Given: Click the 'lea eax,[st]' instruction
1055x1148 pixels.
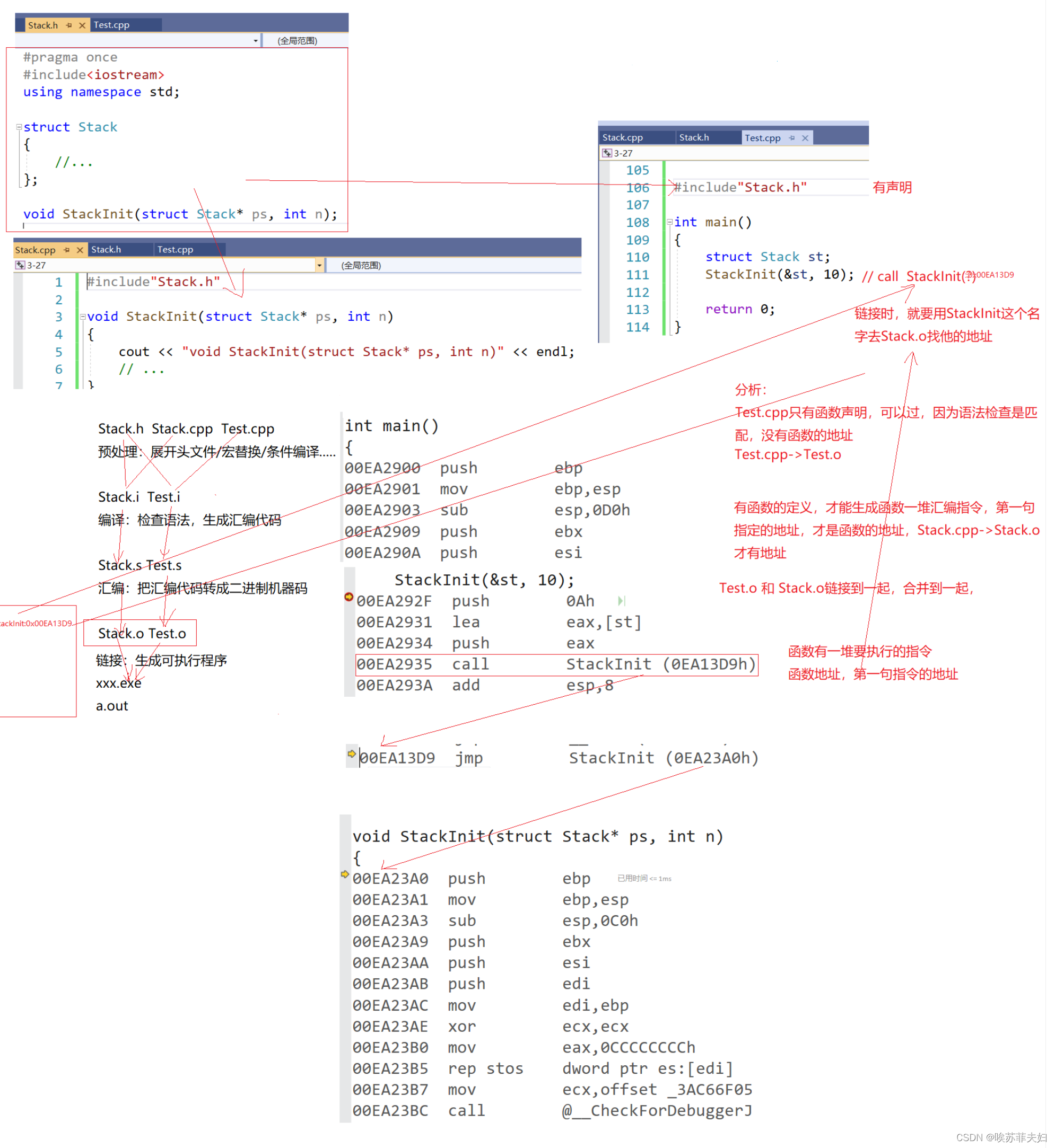Looking at the screenshot, I should coord(499,622).
